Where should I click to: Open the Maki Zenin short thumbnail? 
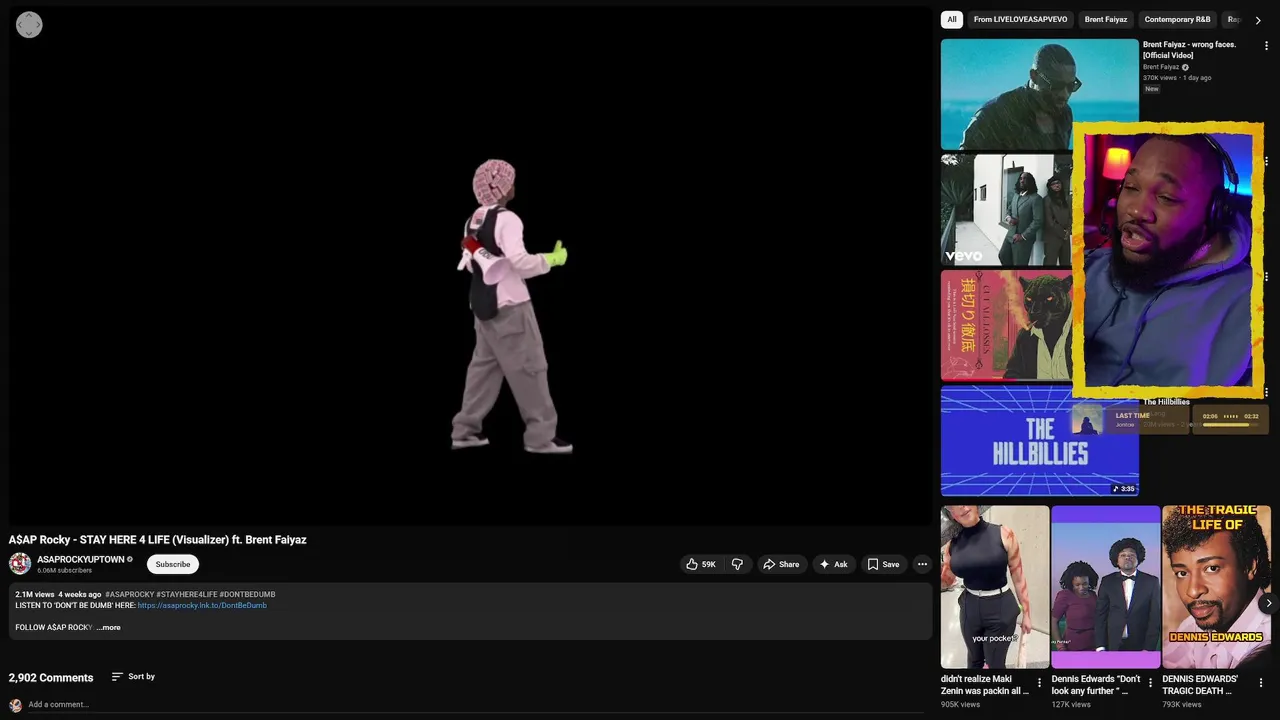995,587
